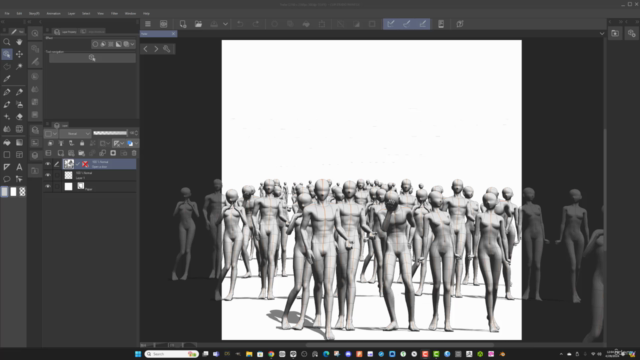Toggle third snap to grid button
This screenshot has height=360, width=640.
(422, 24)
